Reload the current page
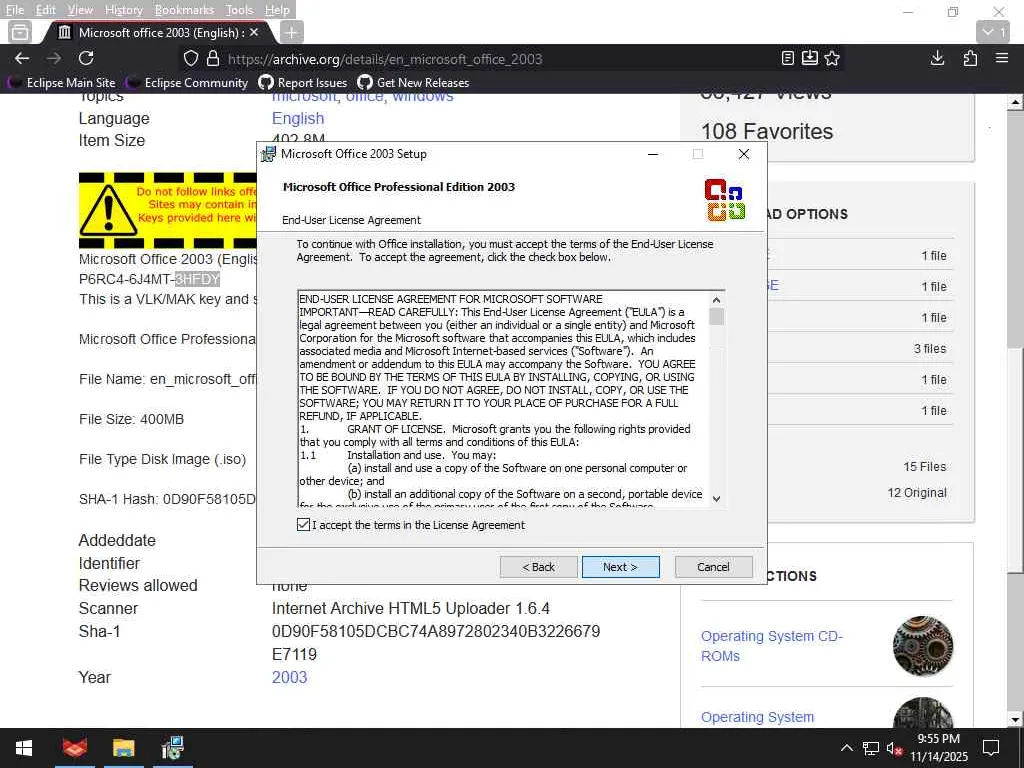 [x=86, y=58]
